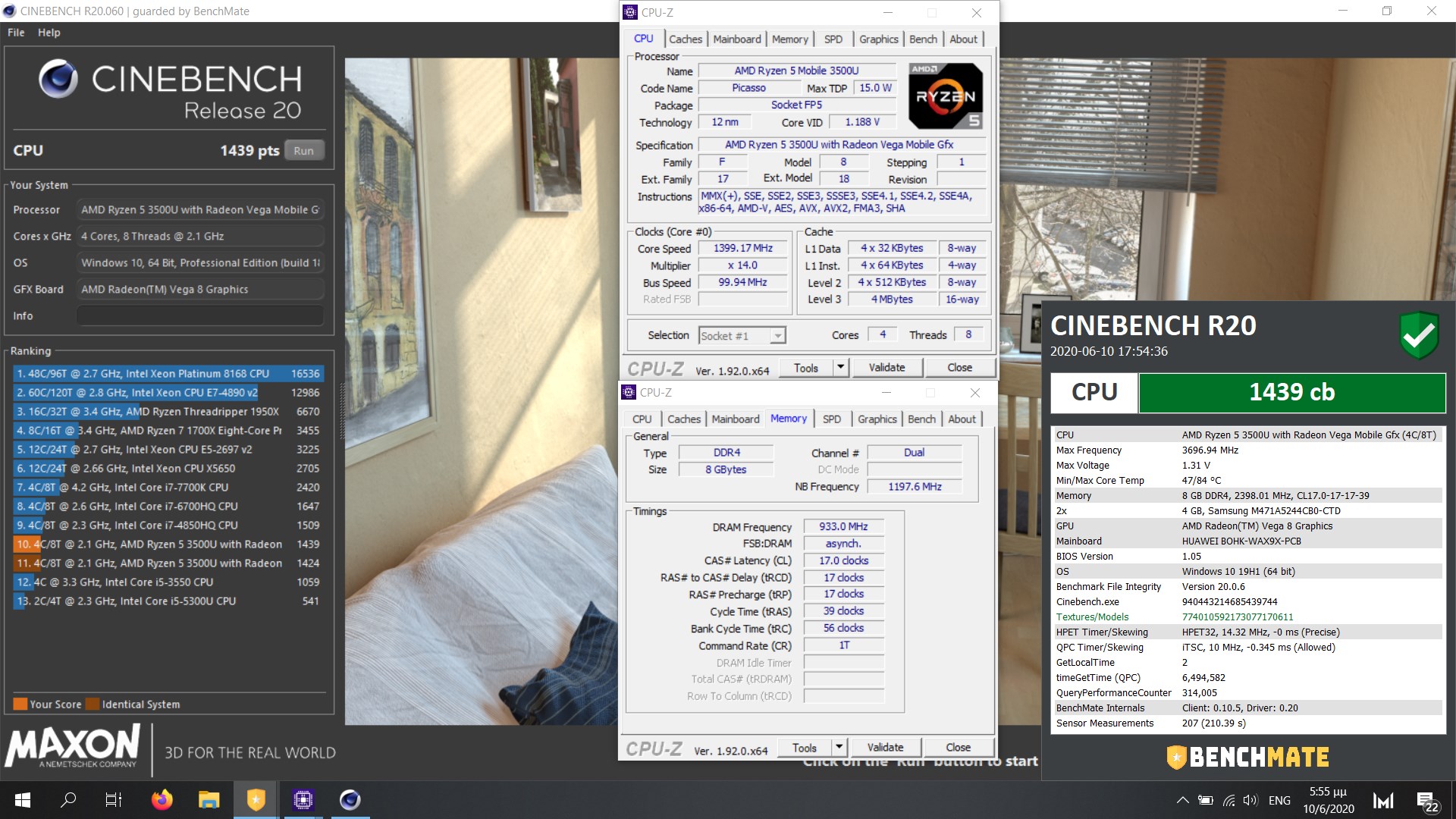
Task: Show hidden system tray icons chevron
Action: [1182, 800]
